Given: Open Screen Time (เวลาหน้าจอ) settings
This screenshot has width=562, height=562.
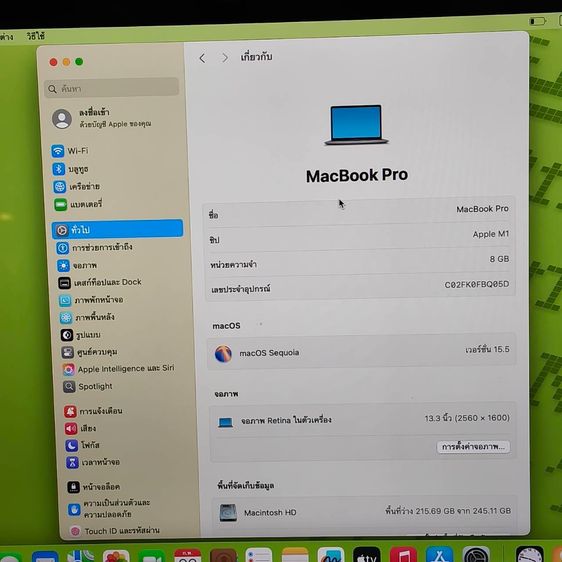Looking at the screenshot, I should tap(93, 462).
